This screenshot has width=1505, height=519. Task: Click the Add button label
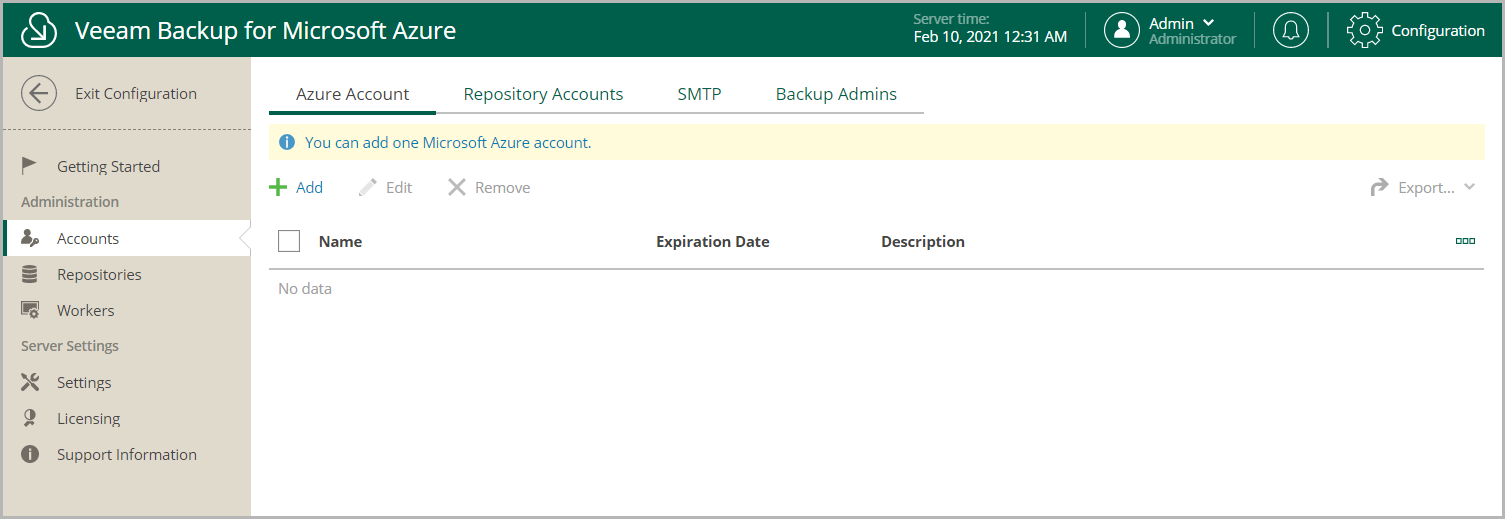309,187
